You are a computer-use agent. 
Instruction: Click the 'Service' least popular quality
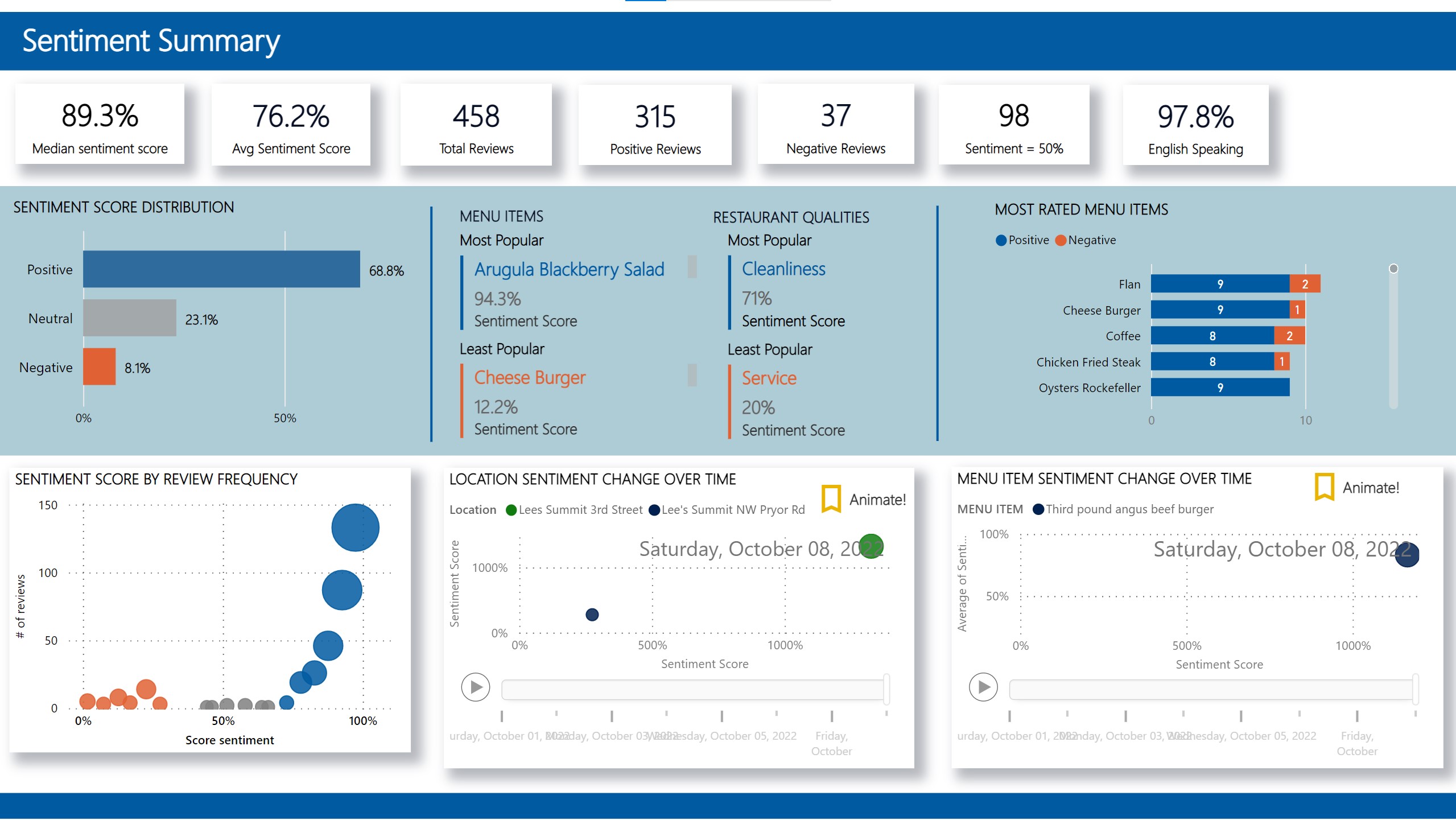(769, 378)
